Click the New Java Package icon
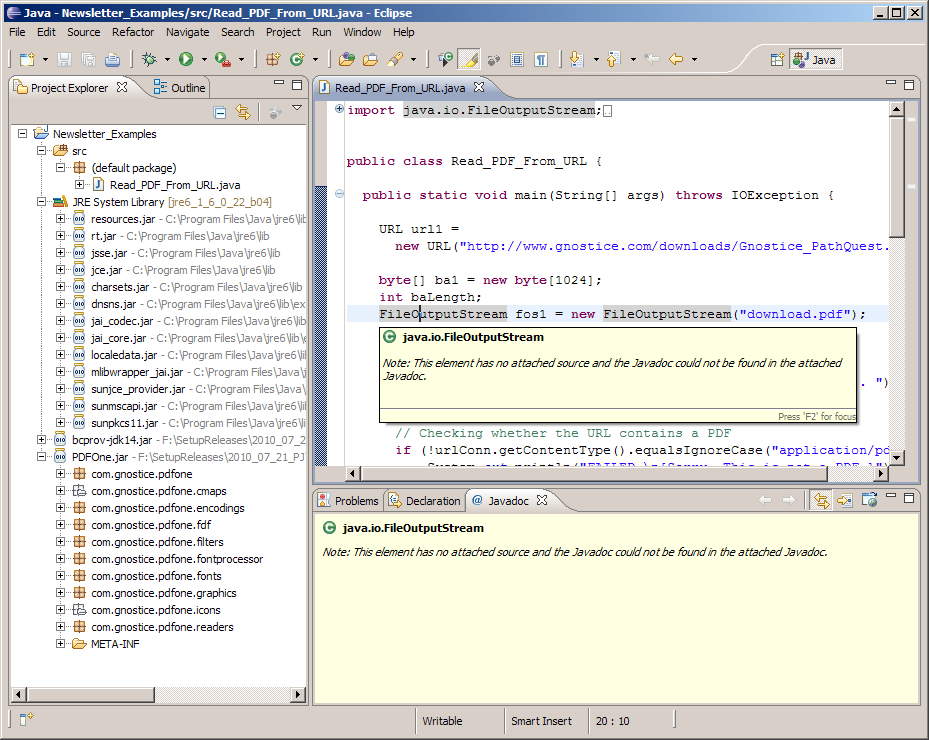The image size is (929, 740). pyautogui.click(x=273, y=59)
